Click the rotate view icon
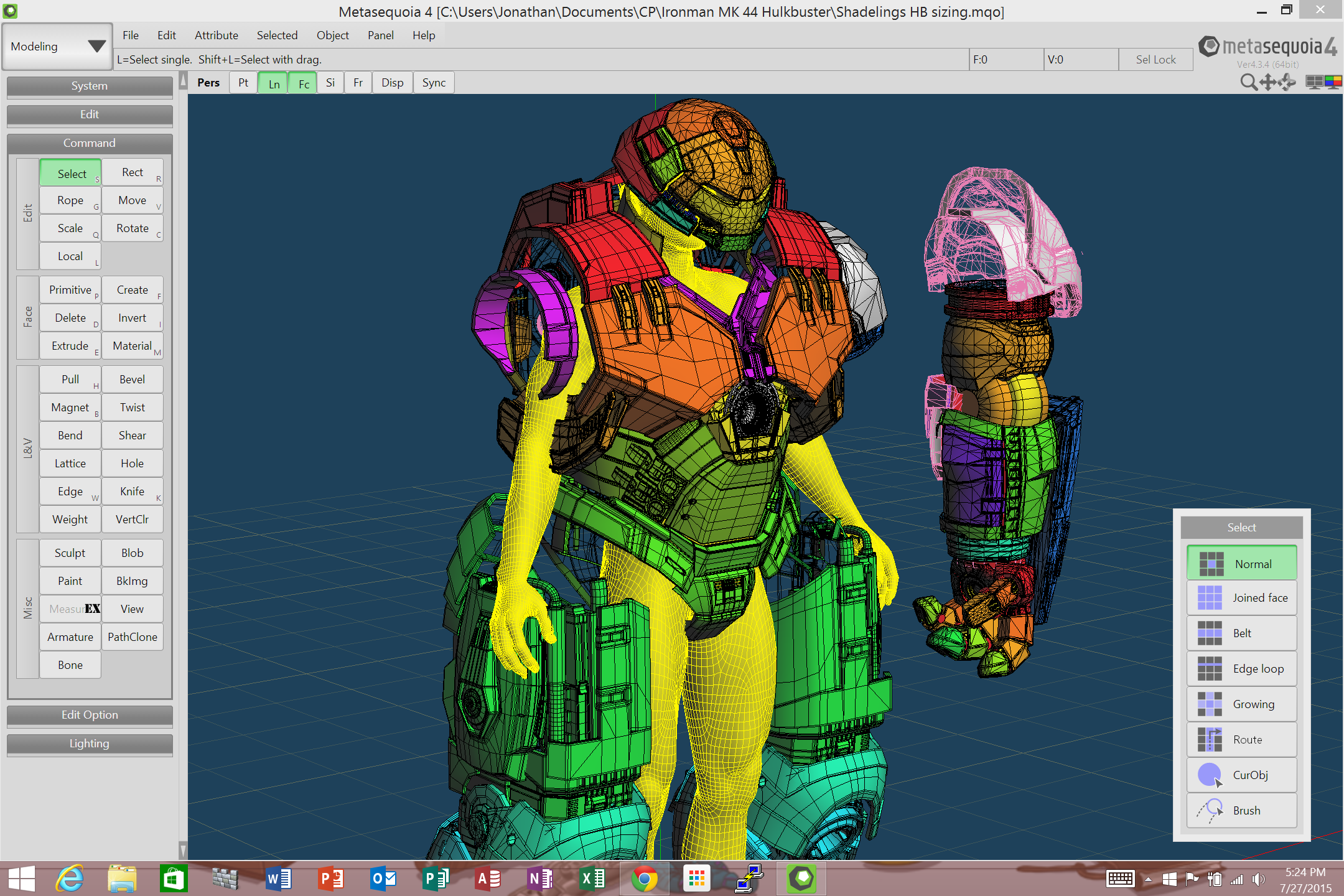This screenshot has height=896, width=1344. click(x=1287, y=82)
